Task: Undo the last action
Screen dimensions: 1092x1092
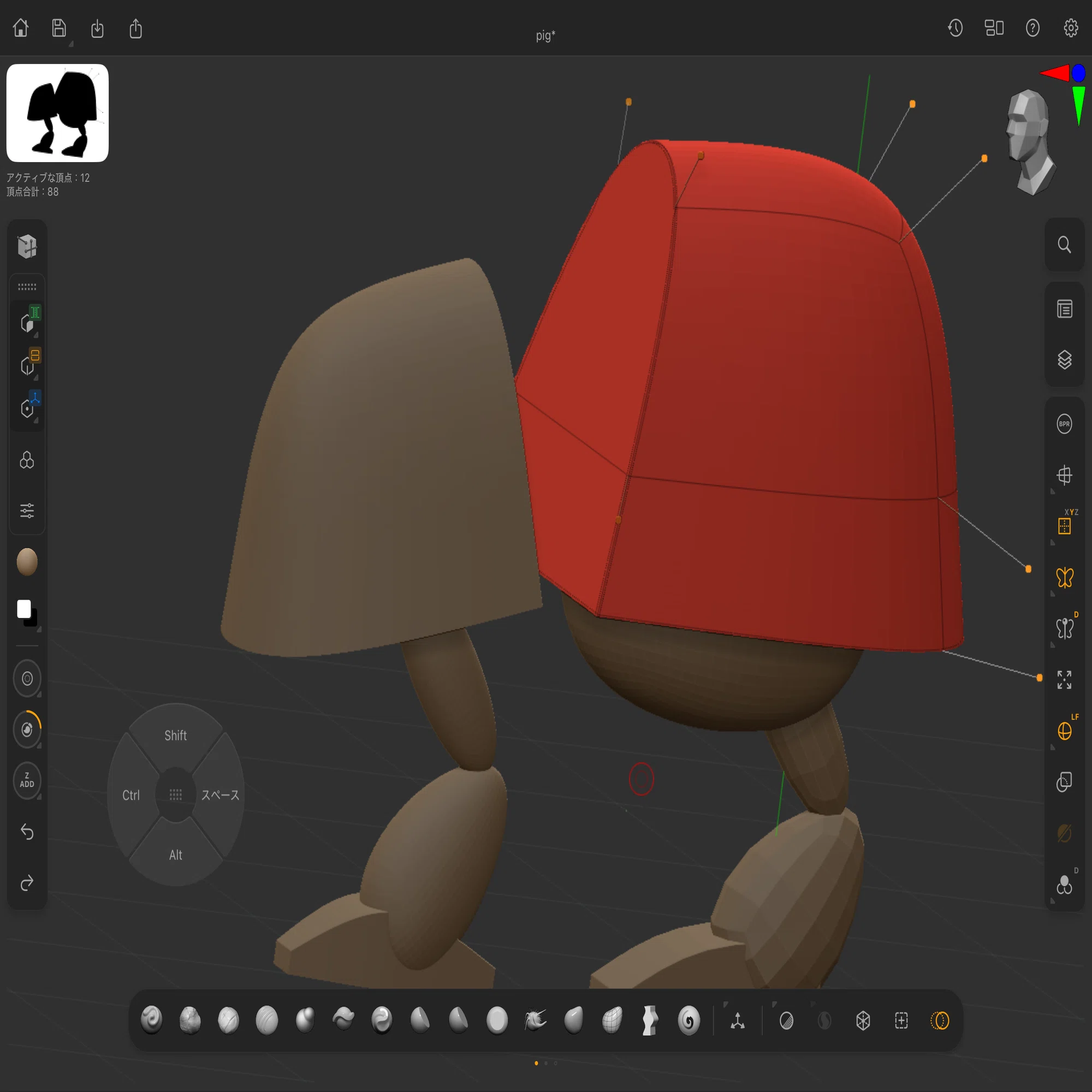Action: coord(27,832)
